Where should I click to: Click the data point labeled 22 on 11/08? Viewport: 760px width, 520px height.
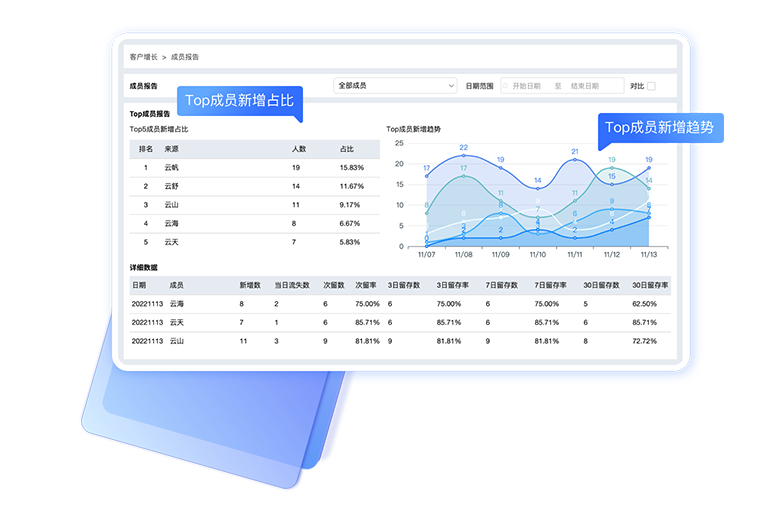[463, 156]
